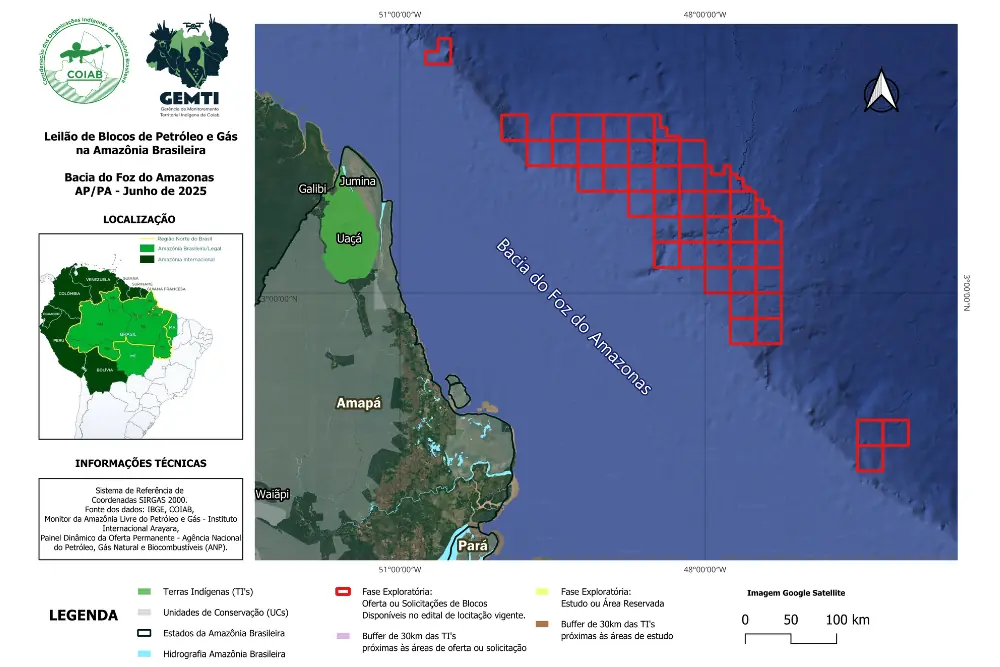Click the cyan Hidrografia Amazônia Brasileira swatch
Image resolution: width=1000 pixels, height=667 pixels.
[145, 654]
